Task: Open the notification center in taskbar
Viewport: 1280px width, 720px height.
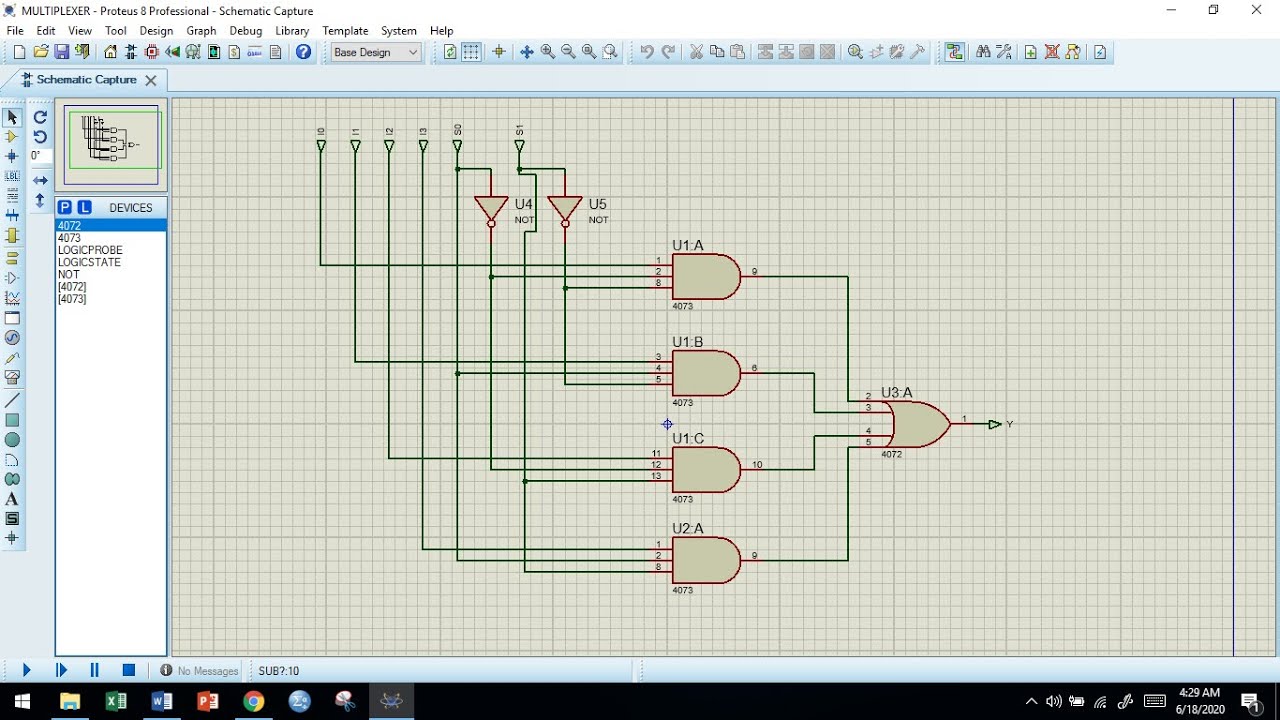Action: (1250, 701)
